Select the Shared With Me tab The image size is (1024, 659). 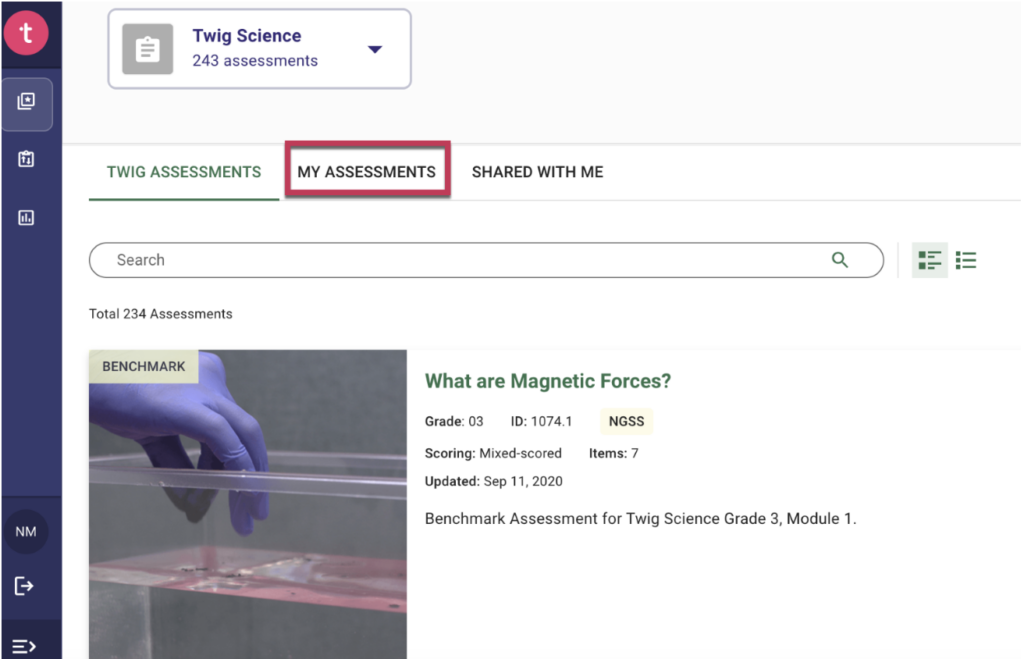[x=537, y=172]
